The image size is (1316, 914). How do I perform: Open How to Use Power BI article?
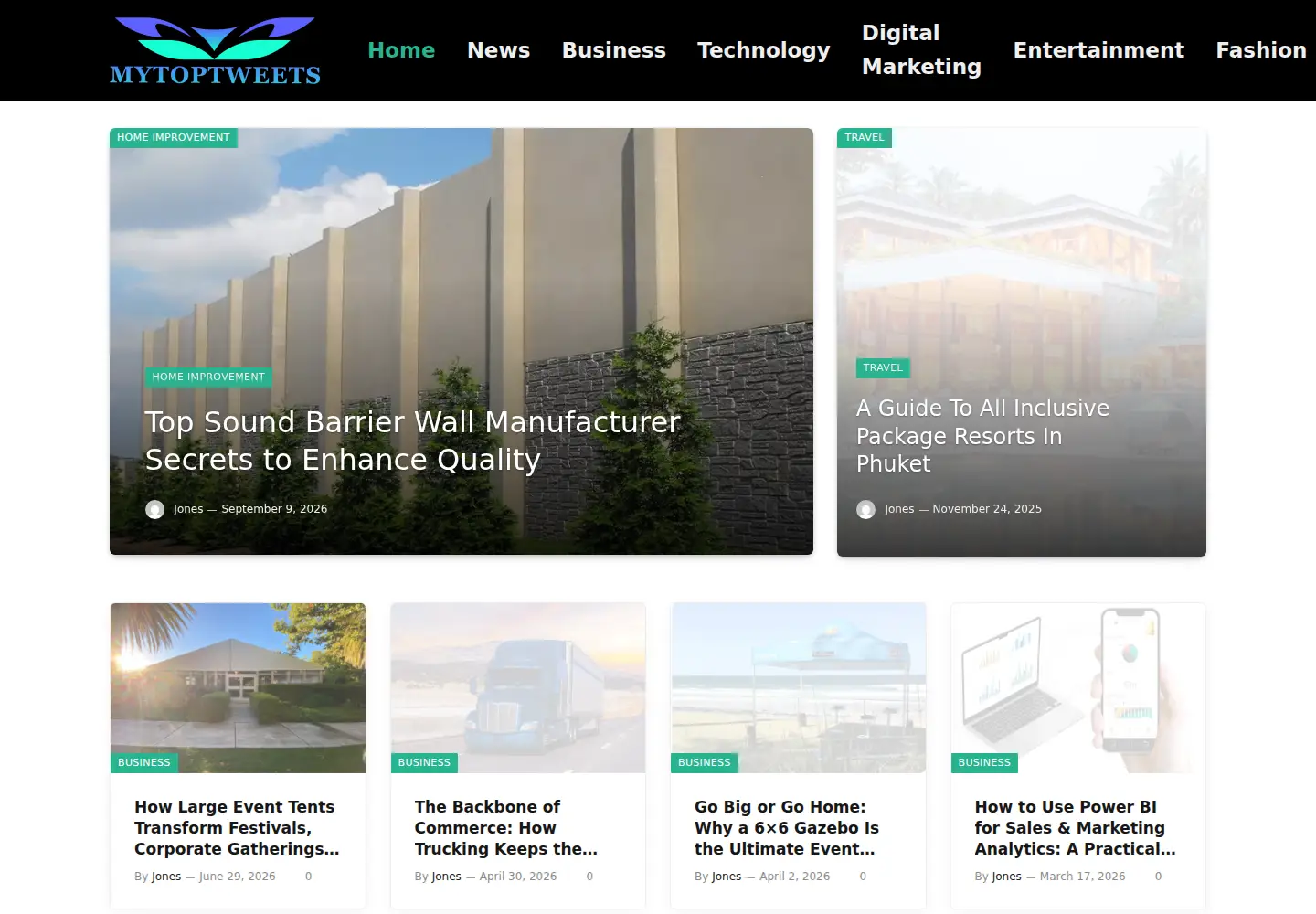coord(1075,828)
